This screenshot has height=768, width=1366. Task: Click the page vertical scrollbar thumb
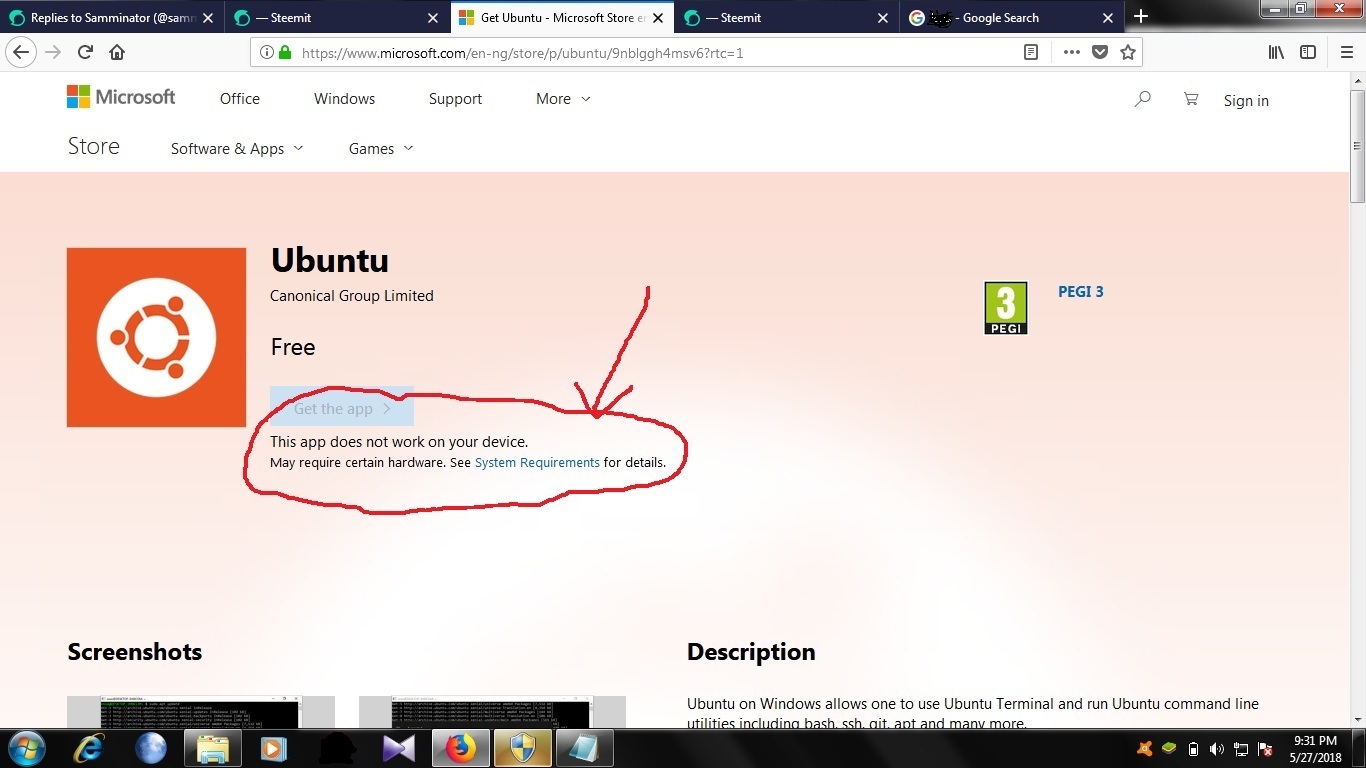pos(1357,145)
